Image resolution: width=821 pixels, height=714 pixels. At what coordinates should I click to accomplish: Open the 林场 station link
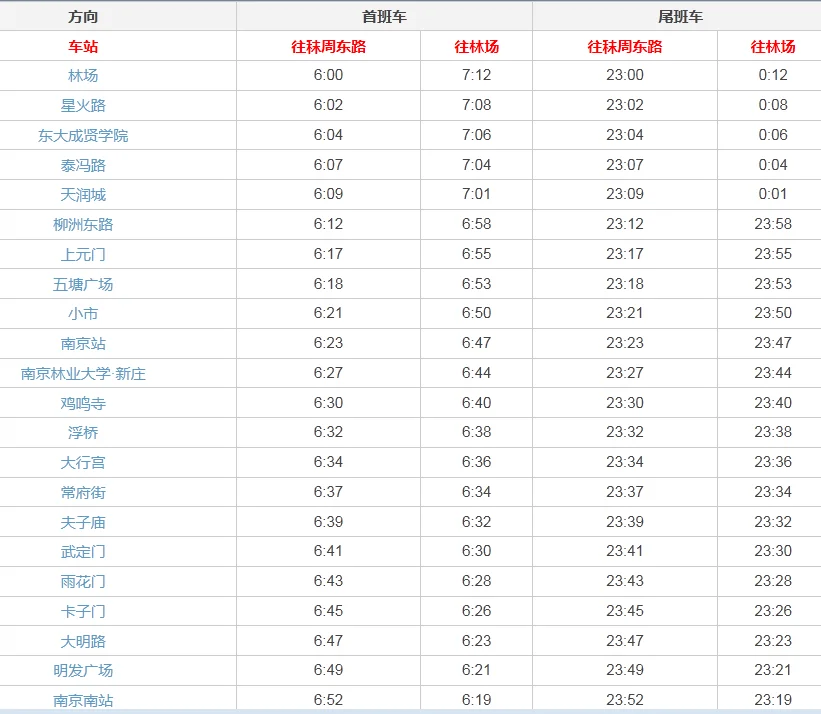pos(83,76)
